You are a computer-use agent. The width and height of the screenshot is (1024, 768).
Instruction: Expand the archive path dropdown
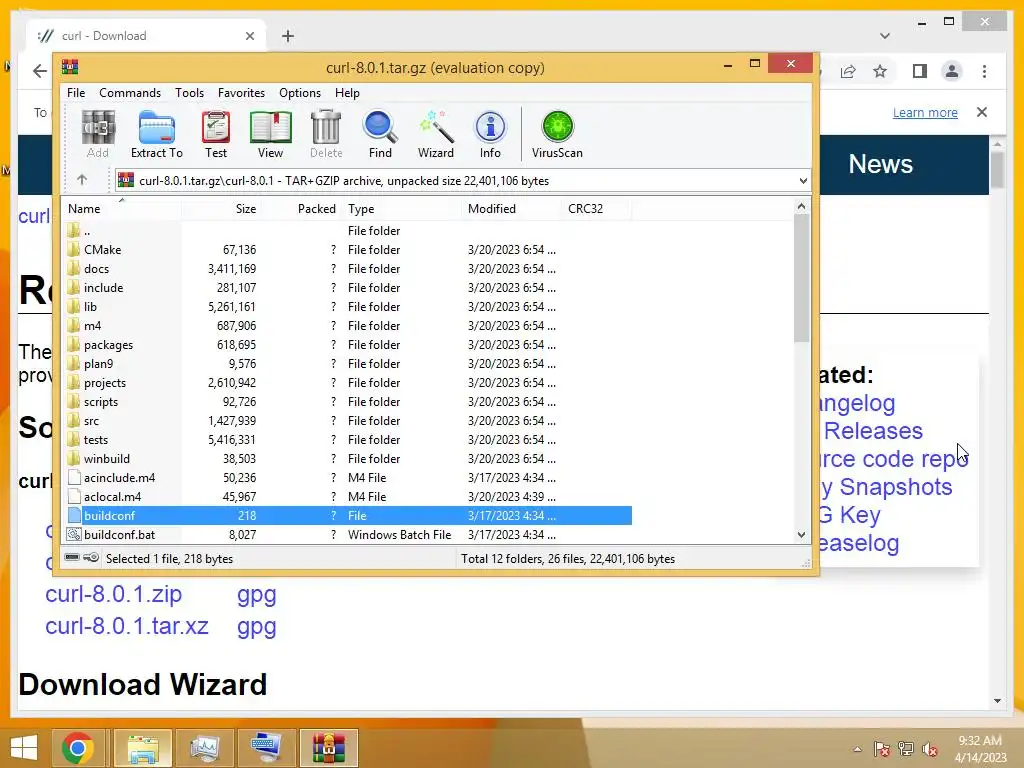[x=803, y=181]
